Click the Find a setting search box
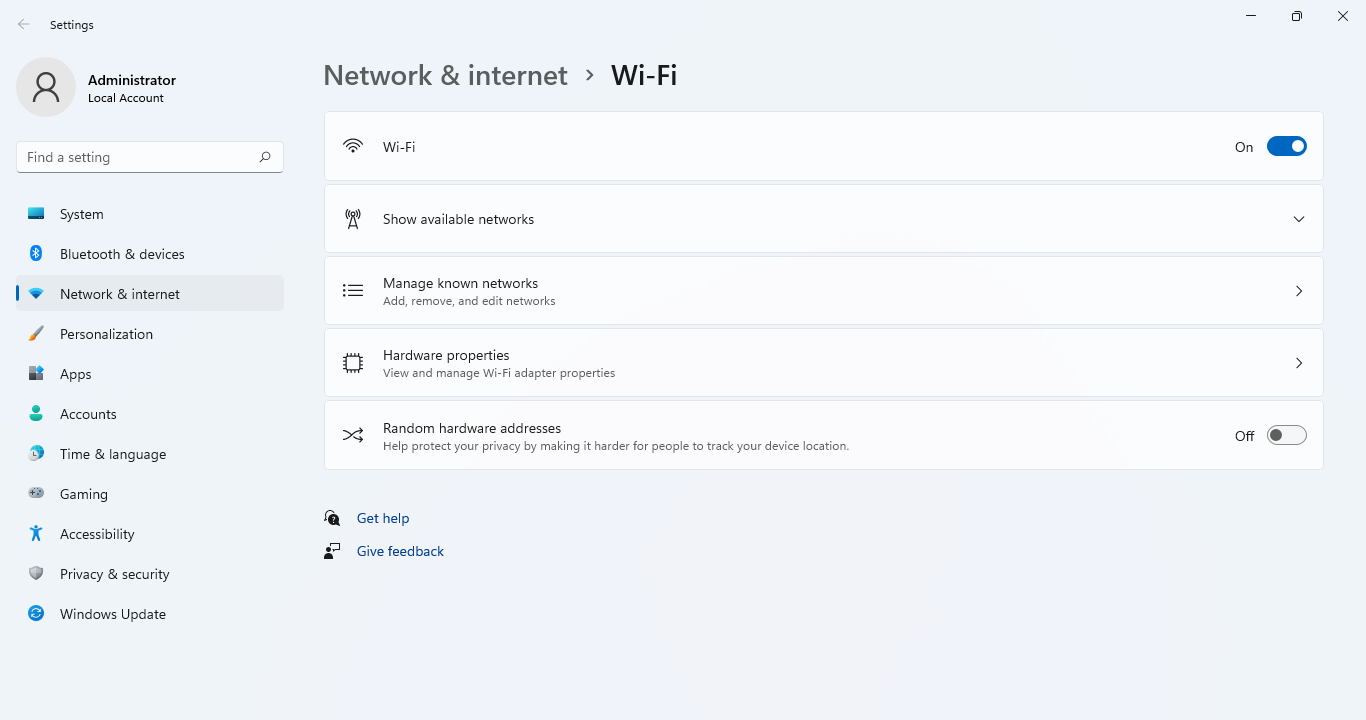This screenshot has width=1366, height=720. [149, 157]
